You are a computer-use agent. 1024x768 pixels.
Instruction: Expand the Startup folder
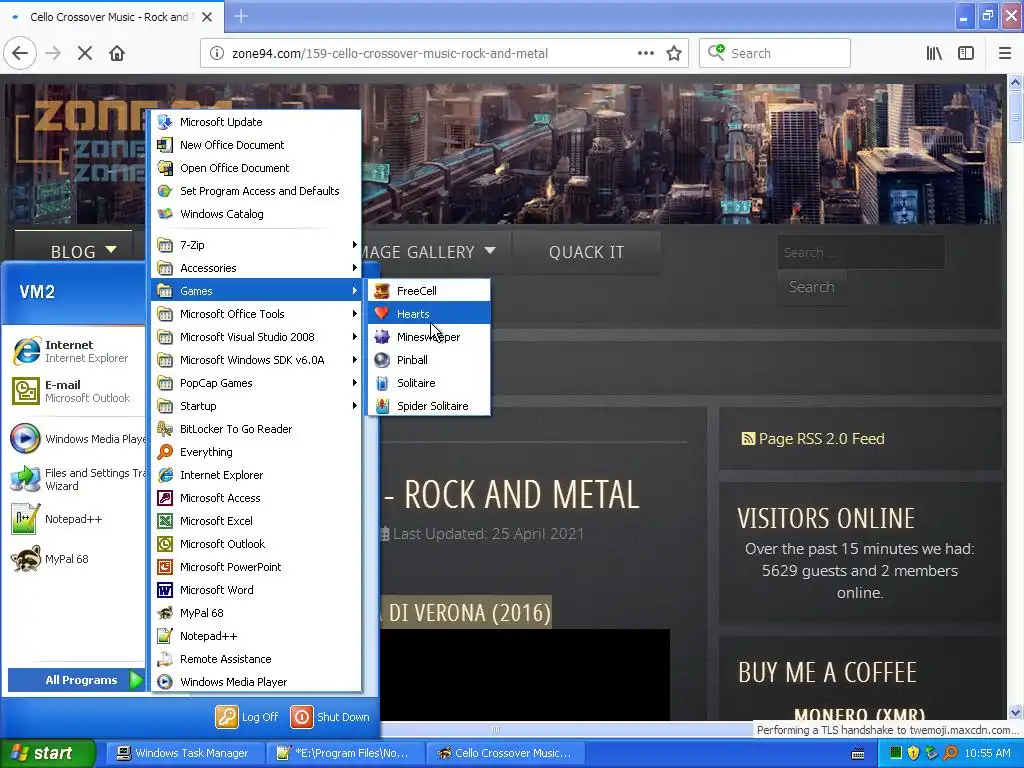[256, 406]
